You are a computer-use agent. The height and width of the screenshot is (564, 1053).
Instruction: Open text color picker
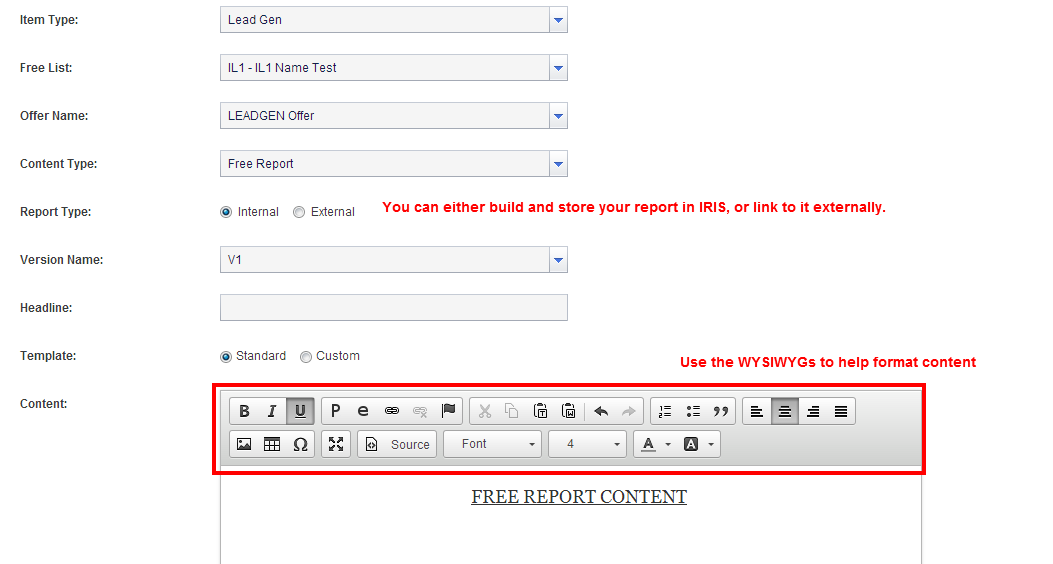pyautogui.click(x=655, y=444)
